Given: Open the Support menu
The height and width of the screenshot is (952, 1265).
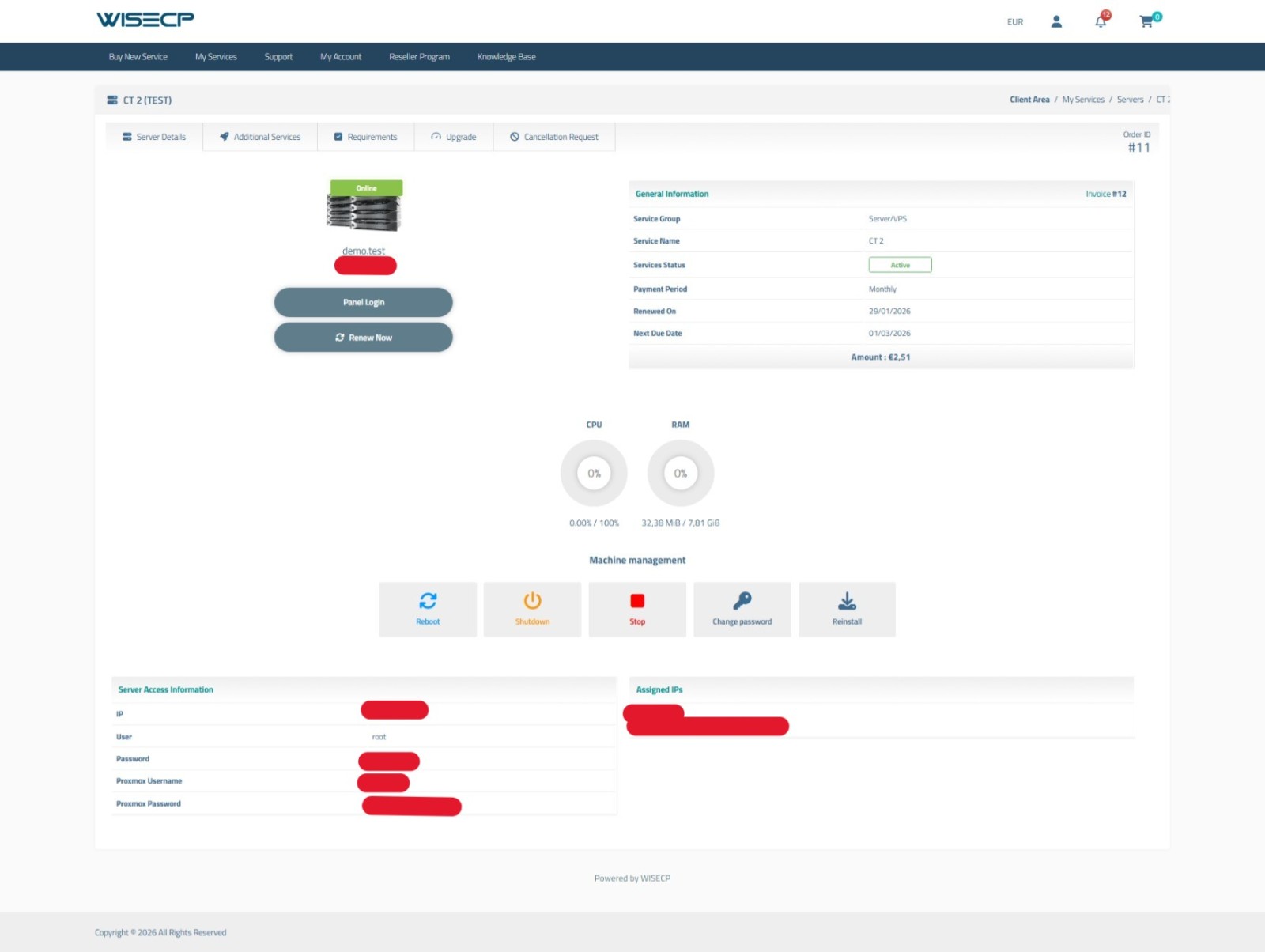Looking at the screenshot, I should coord(278,57).
